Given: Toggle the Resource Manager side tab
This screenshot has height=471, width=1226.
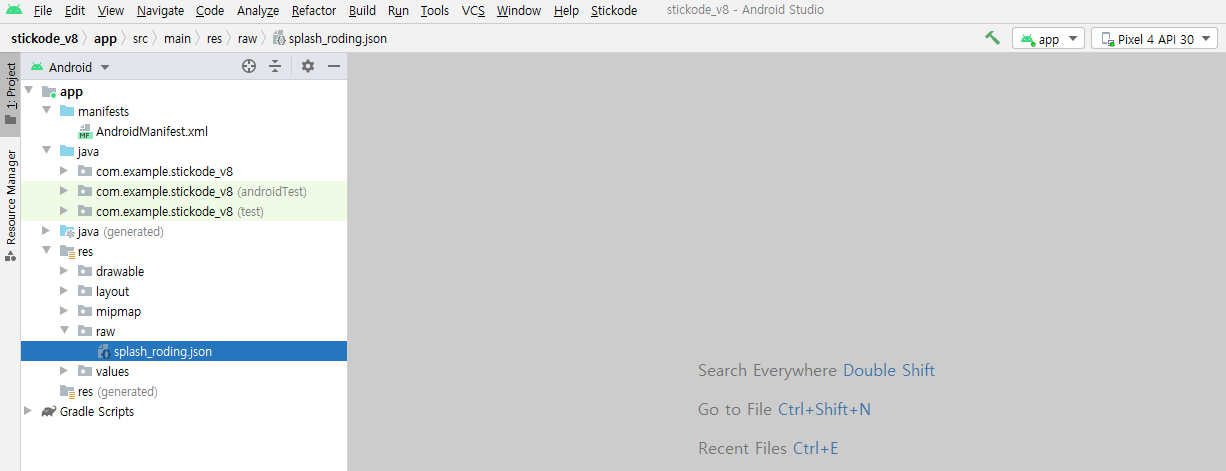Looking at the screenshot, I should (x=10, y=206).
